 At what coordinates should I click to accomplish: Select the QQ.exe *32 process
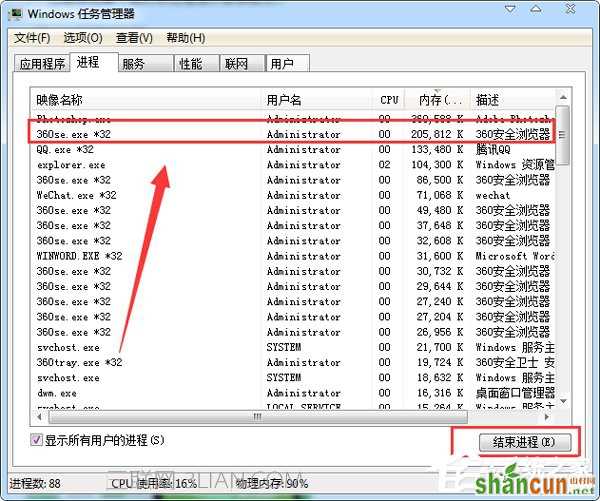[293, 150]
